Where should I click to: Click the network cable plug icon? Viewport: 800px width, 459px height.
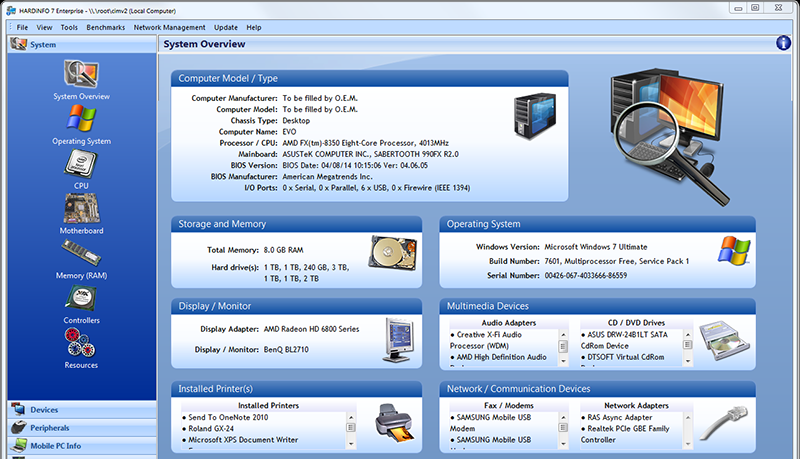tap(723, 423)
